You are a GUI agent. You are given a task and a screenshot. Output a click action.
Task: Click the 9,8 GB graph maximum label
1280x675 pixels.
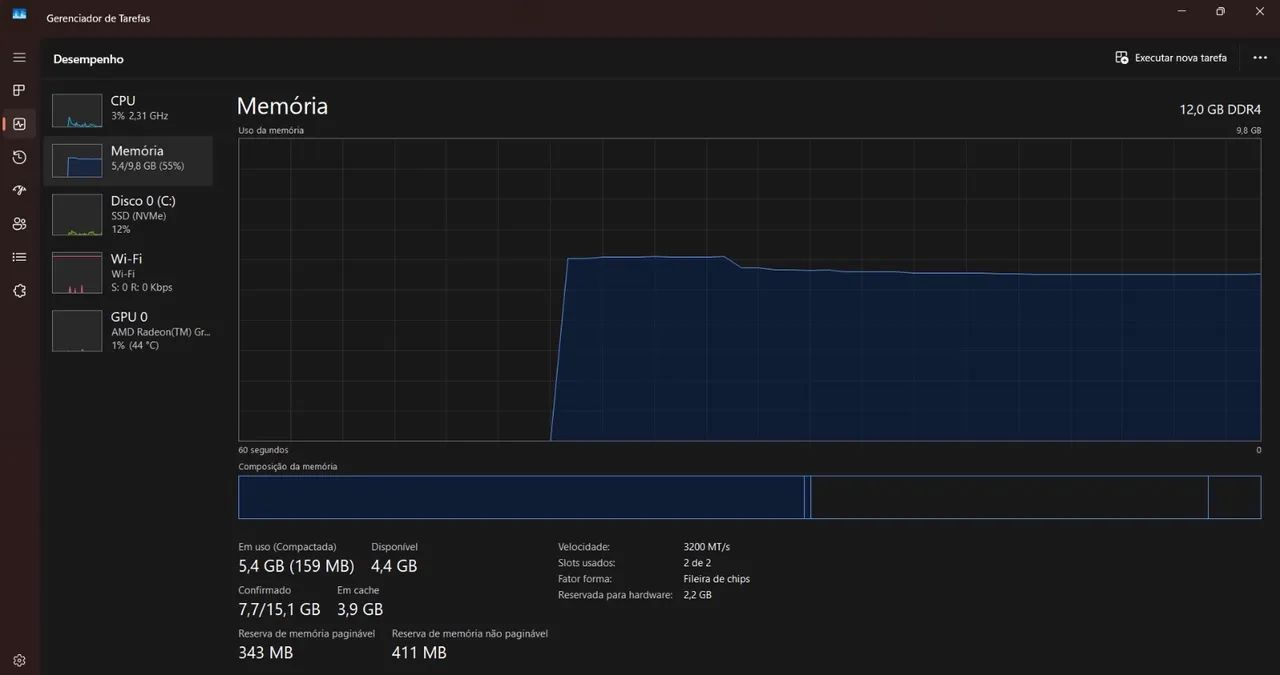pyautogui.click(x=1249, y=130)
